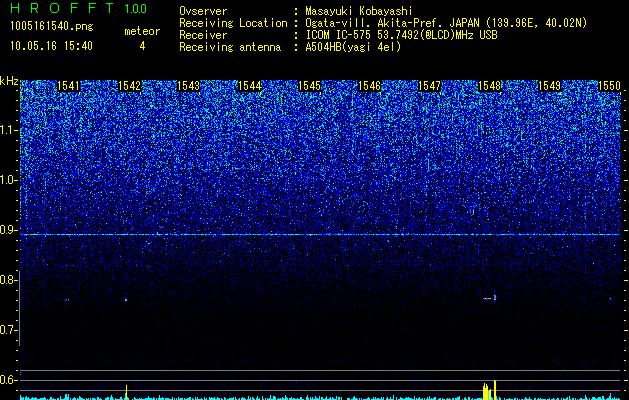Click the 1.0 frequency axis label

pos(8,180)
